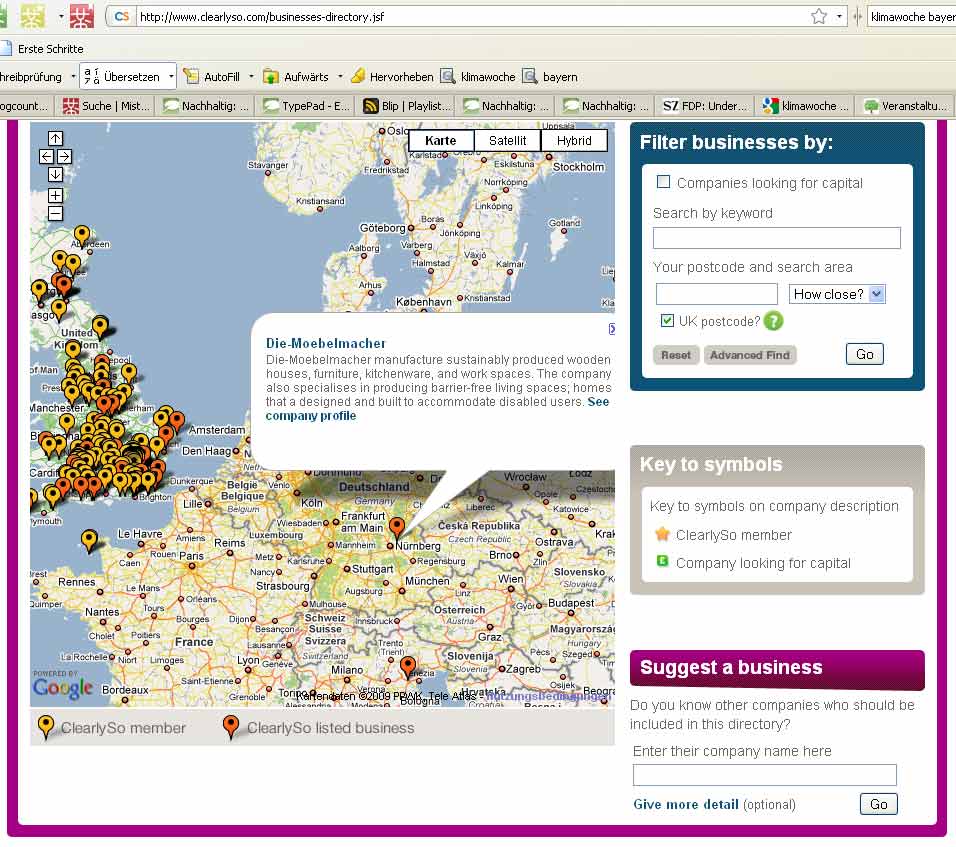
Task: Open the SZ FDP: Under... browser tab
Action: 705,106
